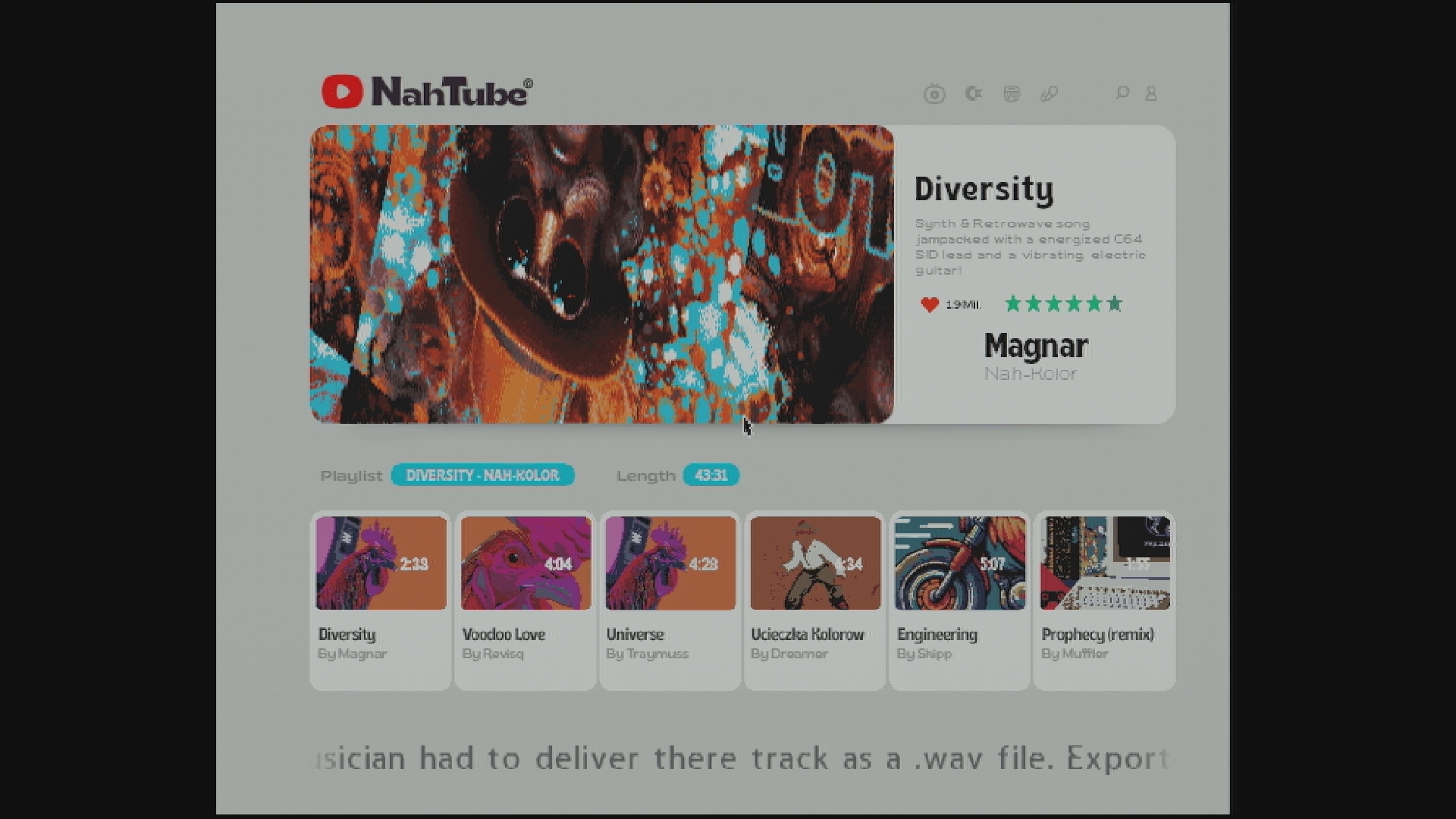Click the Synth & Retrowave description text
This screenshot has height=819, width=1456.
point(1031,247)
